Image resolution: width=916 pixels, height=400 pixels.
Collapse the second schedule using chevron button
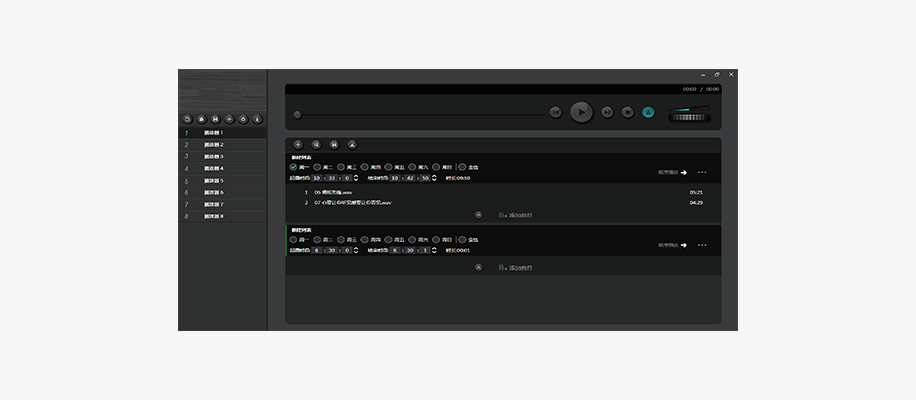[478, 267]
